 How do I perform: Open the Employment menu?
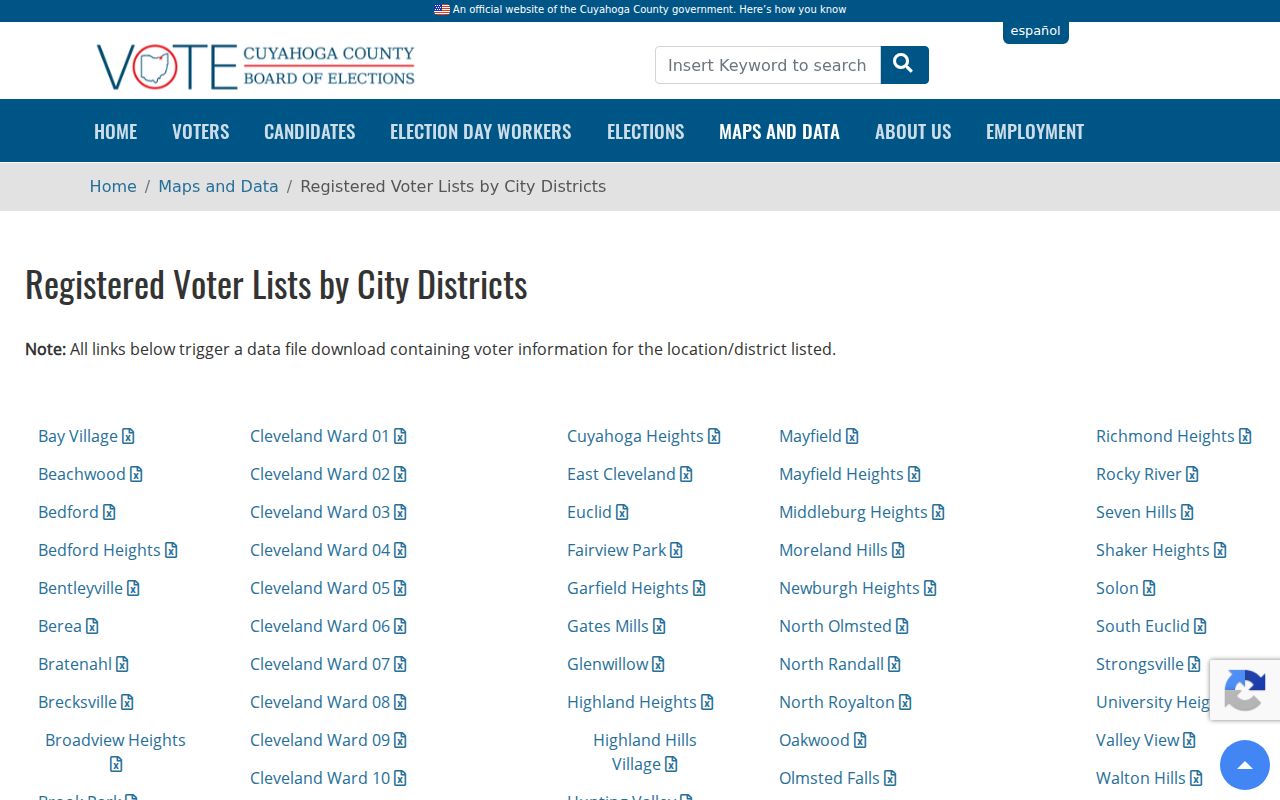[1035, 131]
